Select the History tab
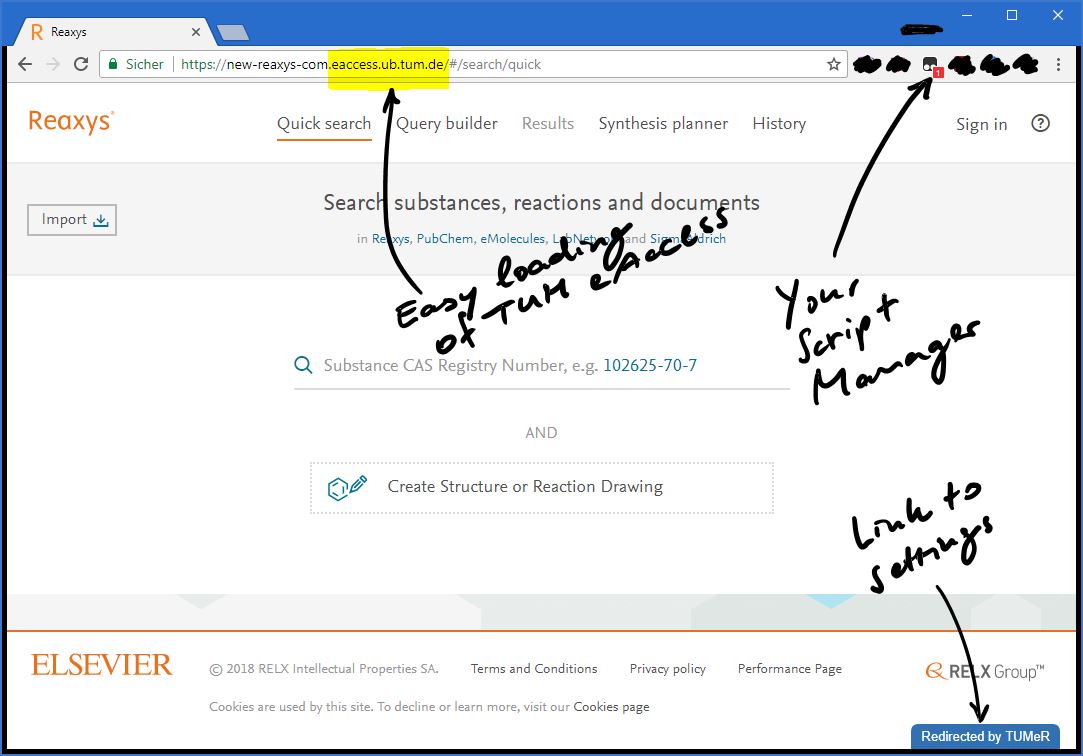The width and height of the screenshot is (1083, 756). (779, 123)
